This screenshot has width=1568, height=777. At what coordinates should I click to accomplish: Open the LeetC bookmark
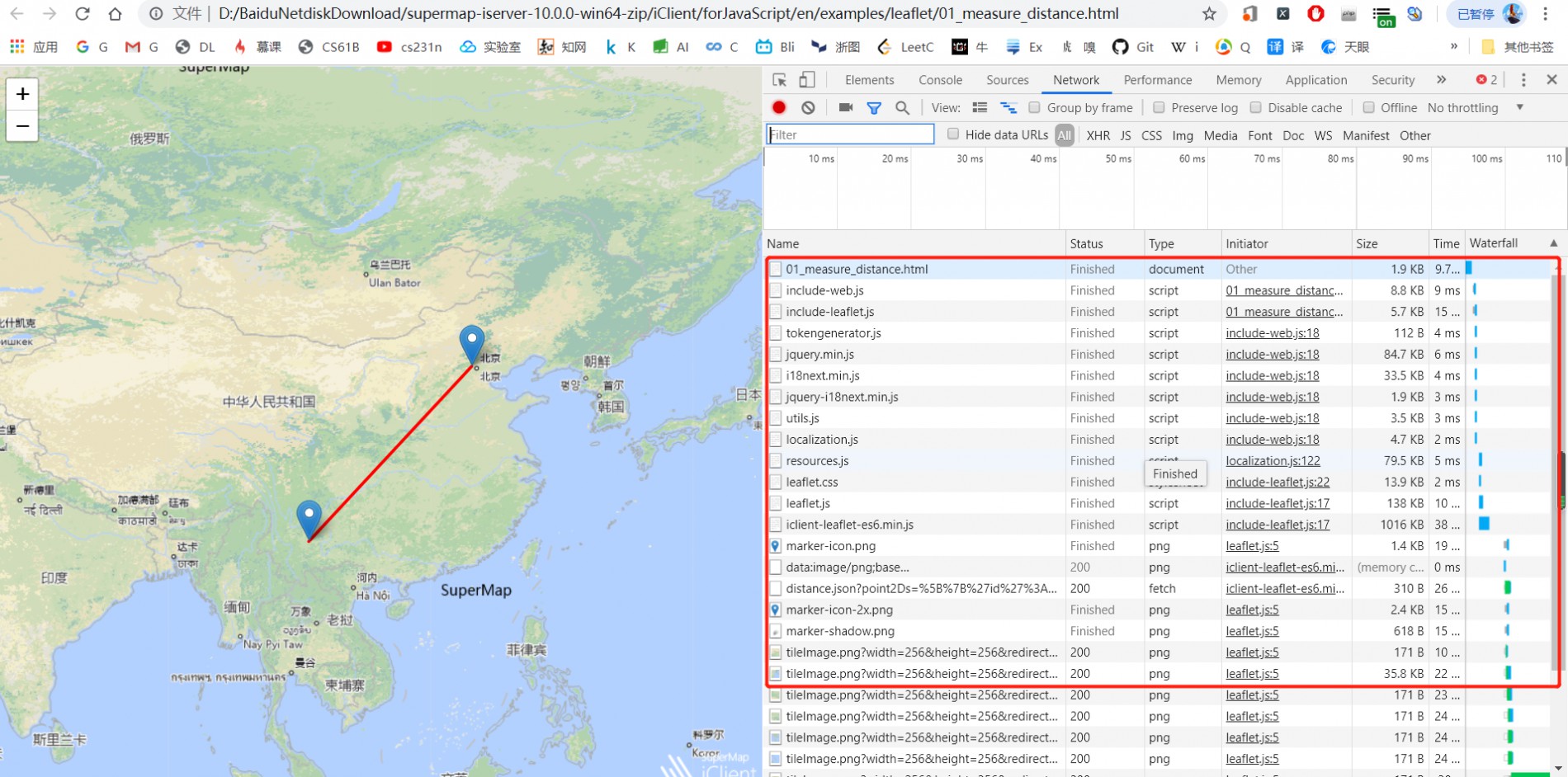(x=905, y=47)
